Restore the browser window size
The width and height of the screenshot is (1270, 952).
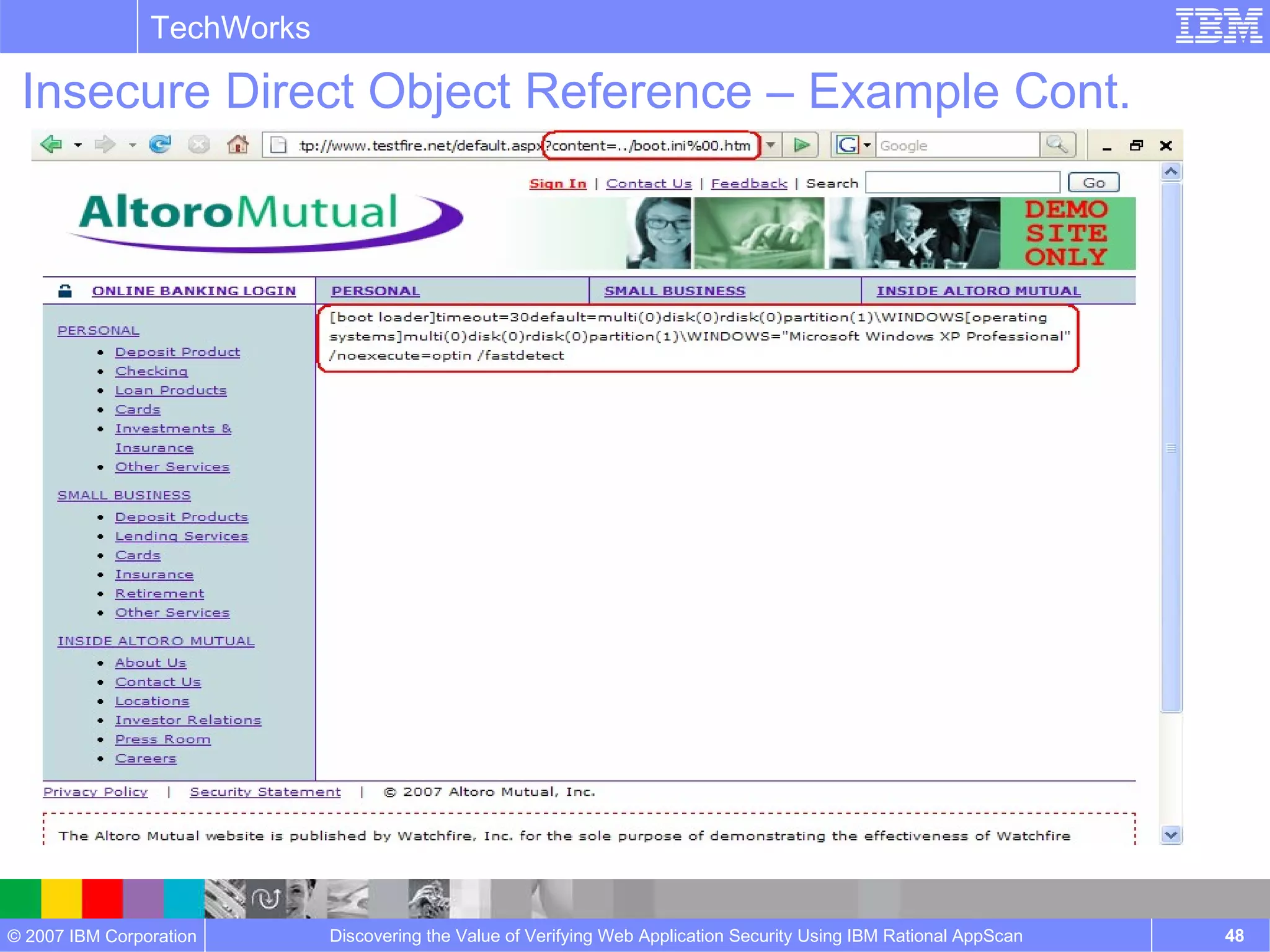pyautogui.click(x=1136, y=146)
